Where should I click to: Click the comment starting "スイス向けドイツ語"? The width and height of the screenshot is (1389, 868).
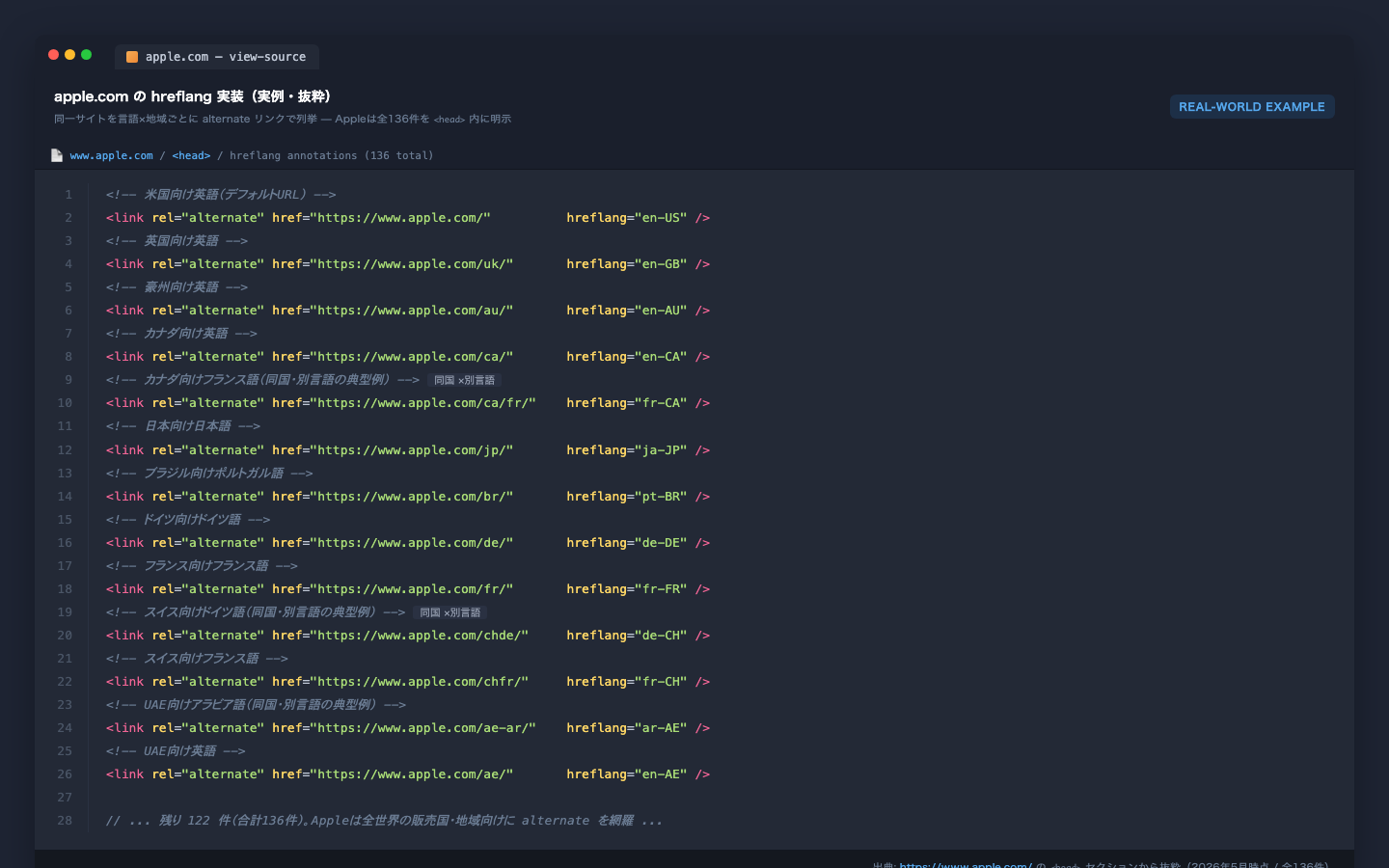[x=256, y=612]
